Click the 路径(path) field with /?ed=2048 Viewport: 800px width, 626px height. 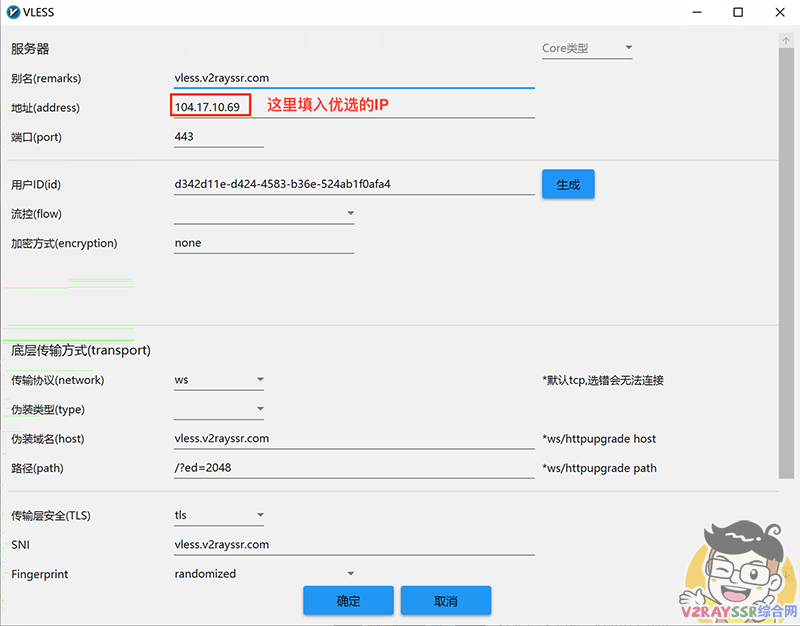point(353,468)
